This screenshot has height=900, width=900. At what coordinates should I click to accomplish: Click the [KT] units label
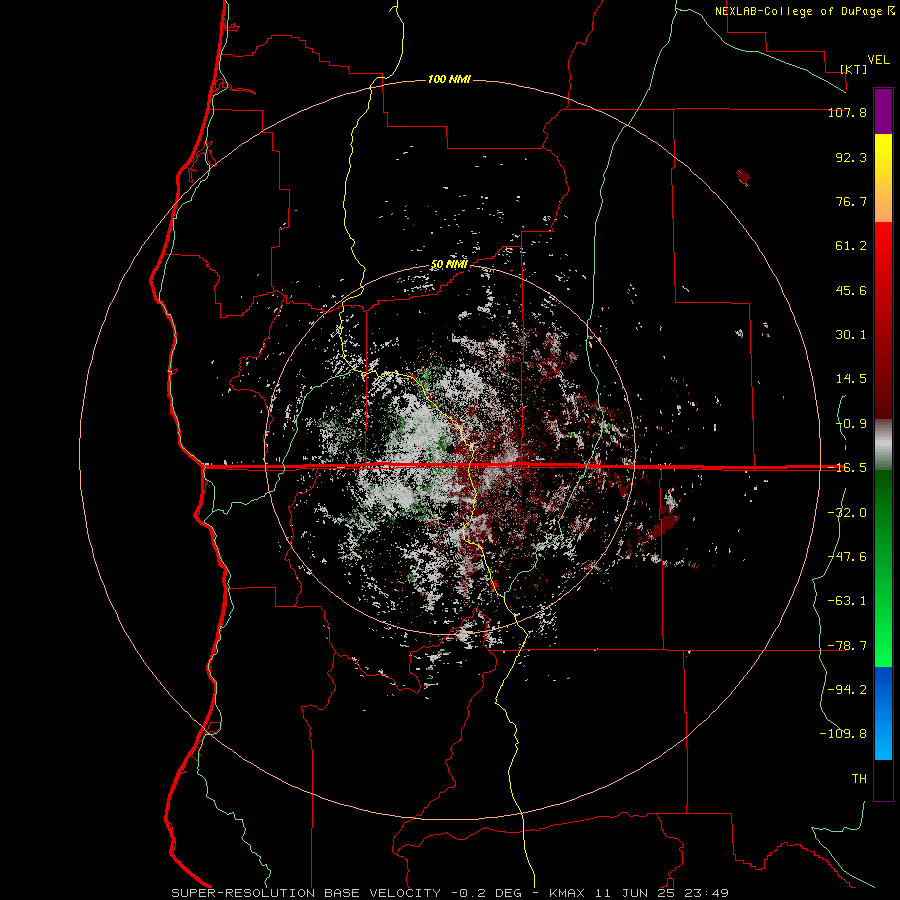(x=854, y=69)
